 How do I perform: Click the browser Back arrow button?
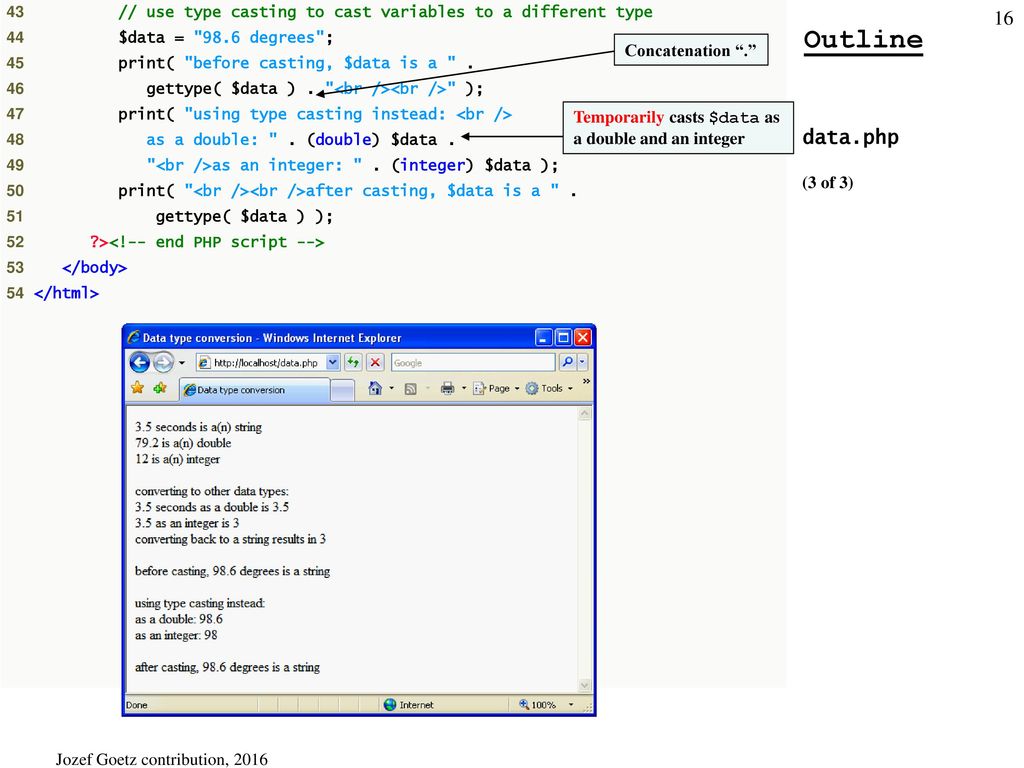pos(139,363)
